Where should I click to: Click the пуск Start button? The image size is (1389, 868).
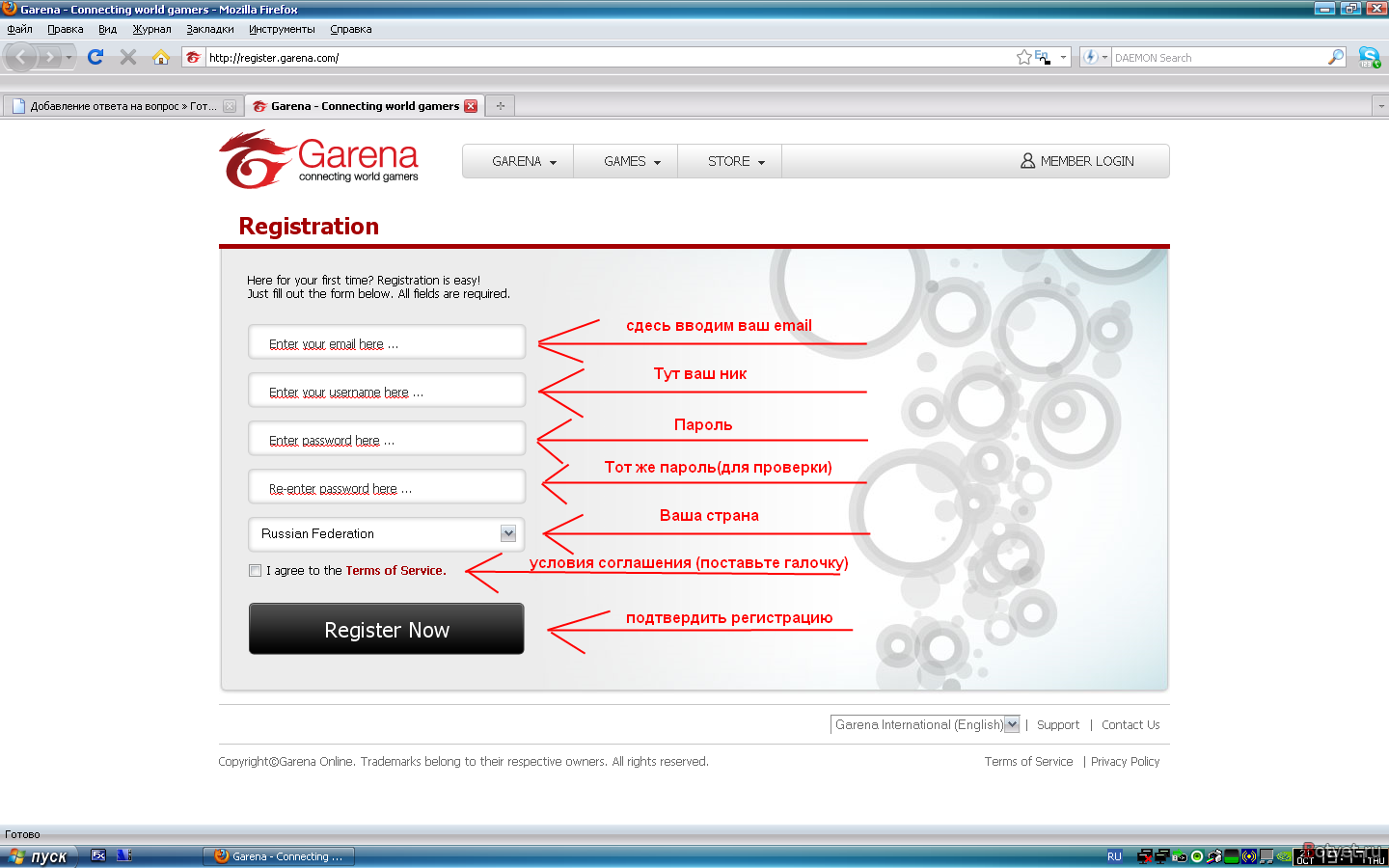(37, 856)
